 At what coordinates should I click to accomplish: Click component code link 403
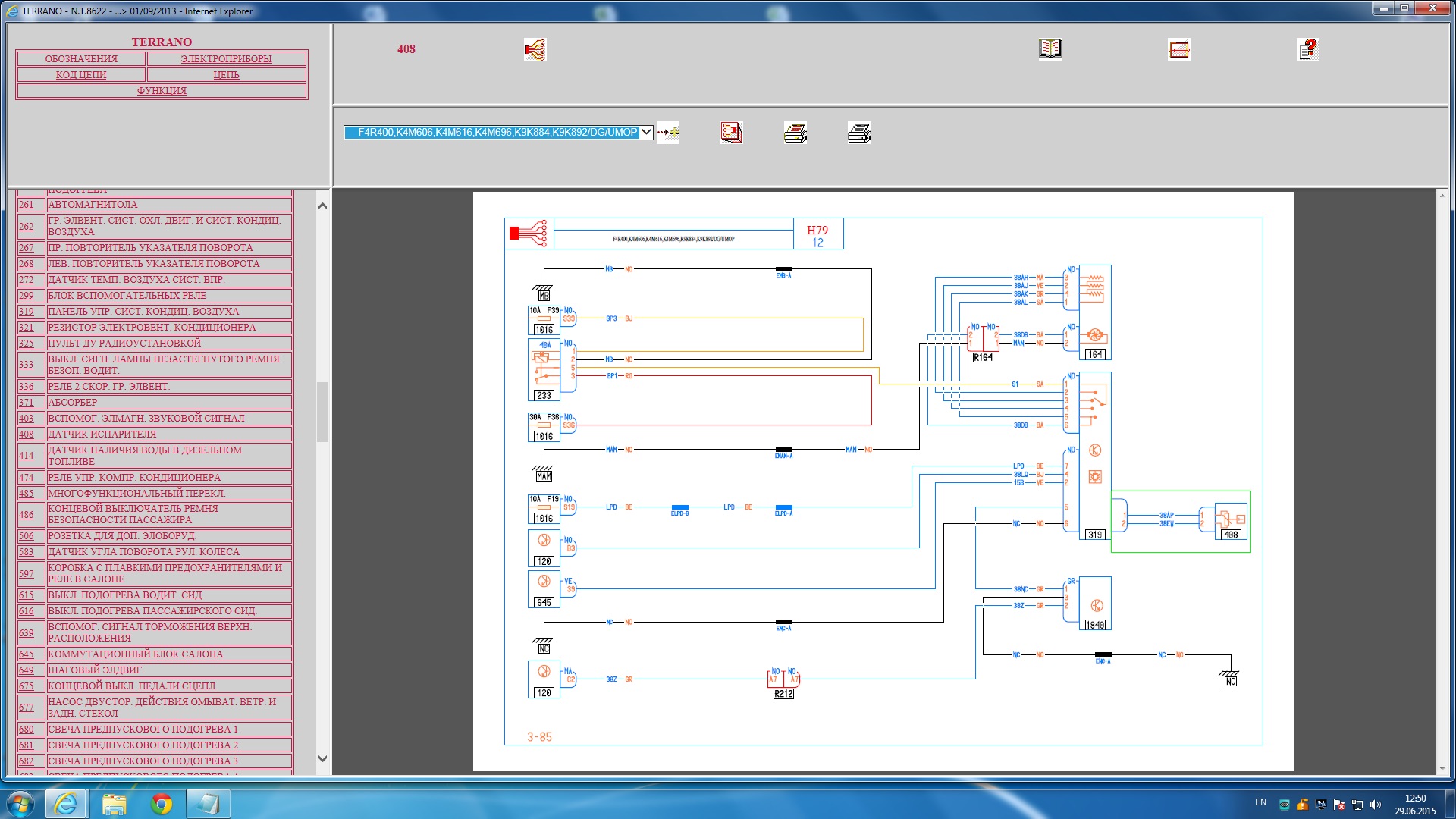(27, 419)
